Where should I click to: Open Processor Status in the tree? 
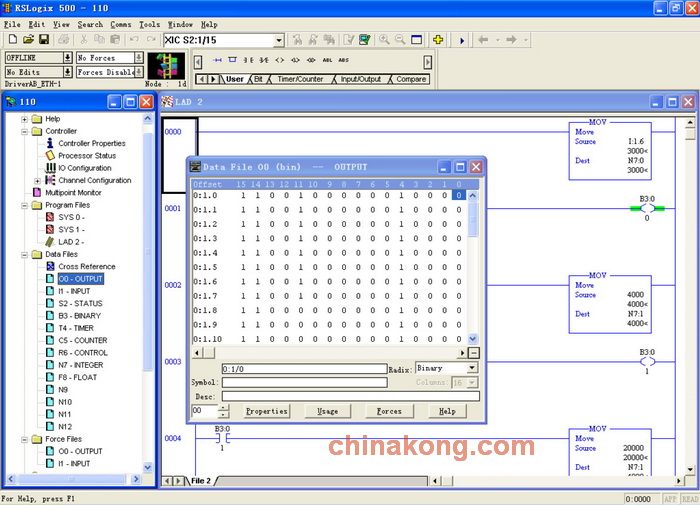[87, 155]
